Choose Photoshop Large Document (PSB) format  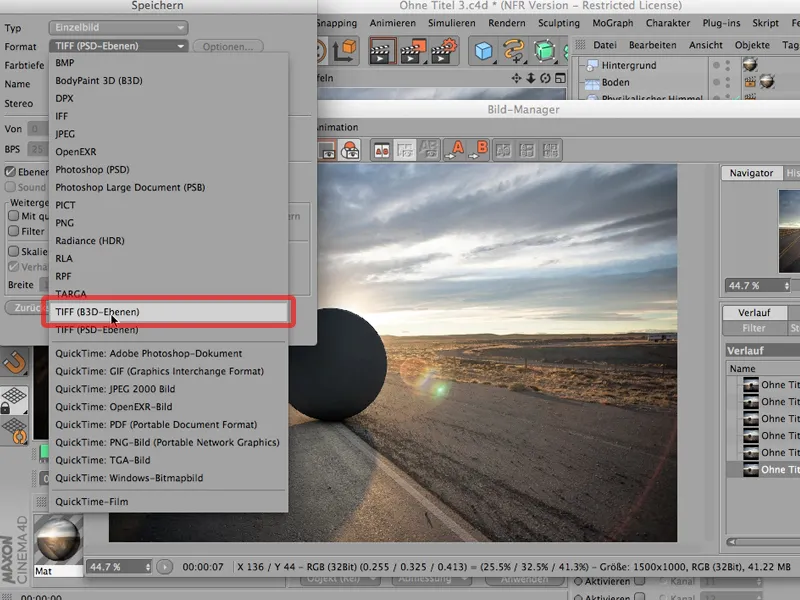coord(168,187)
